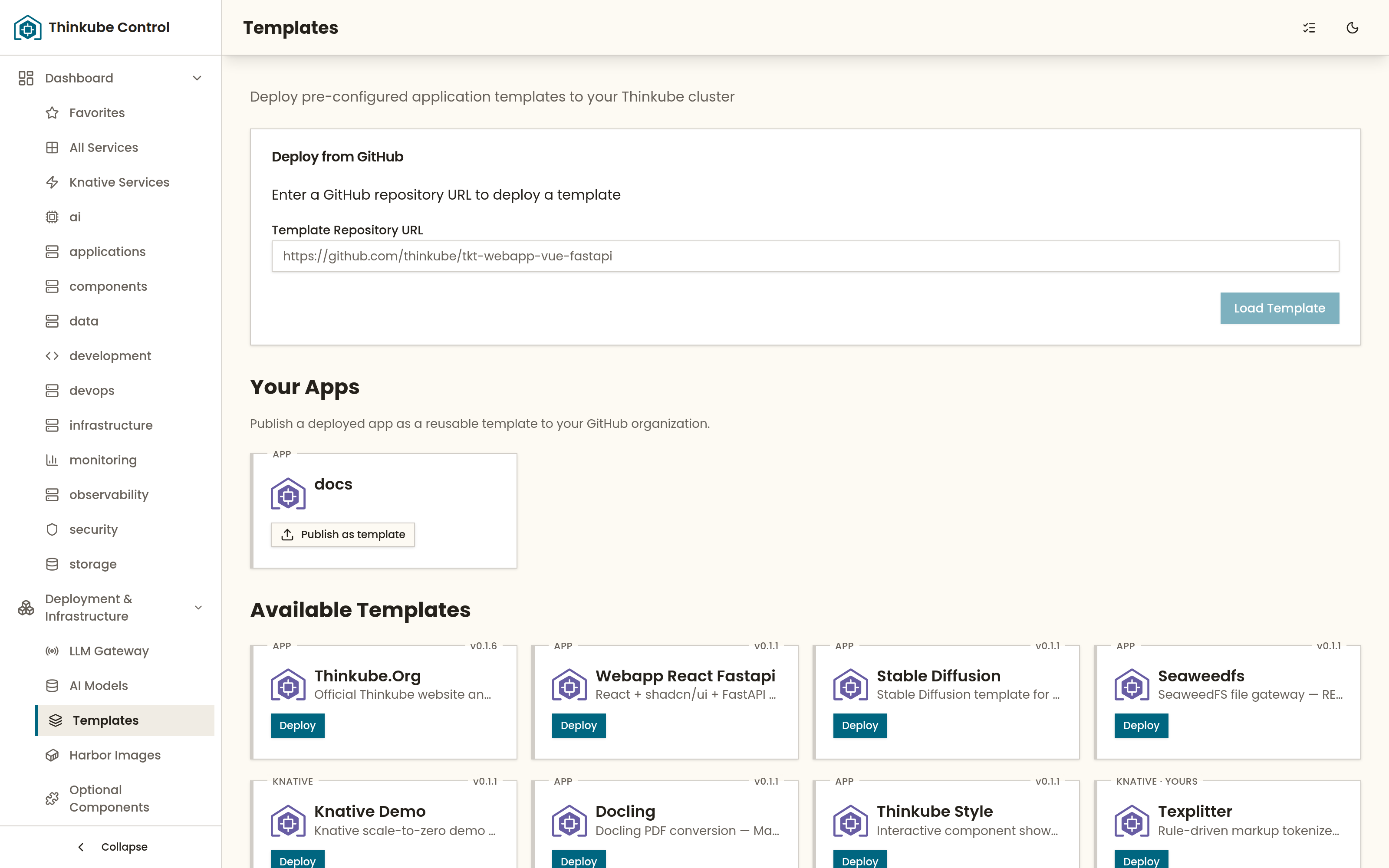Publish docs app as template
The width and height of the screenshot is (1389, 868).
point(342,534)
